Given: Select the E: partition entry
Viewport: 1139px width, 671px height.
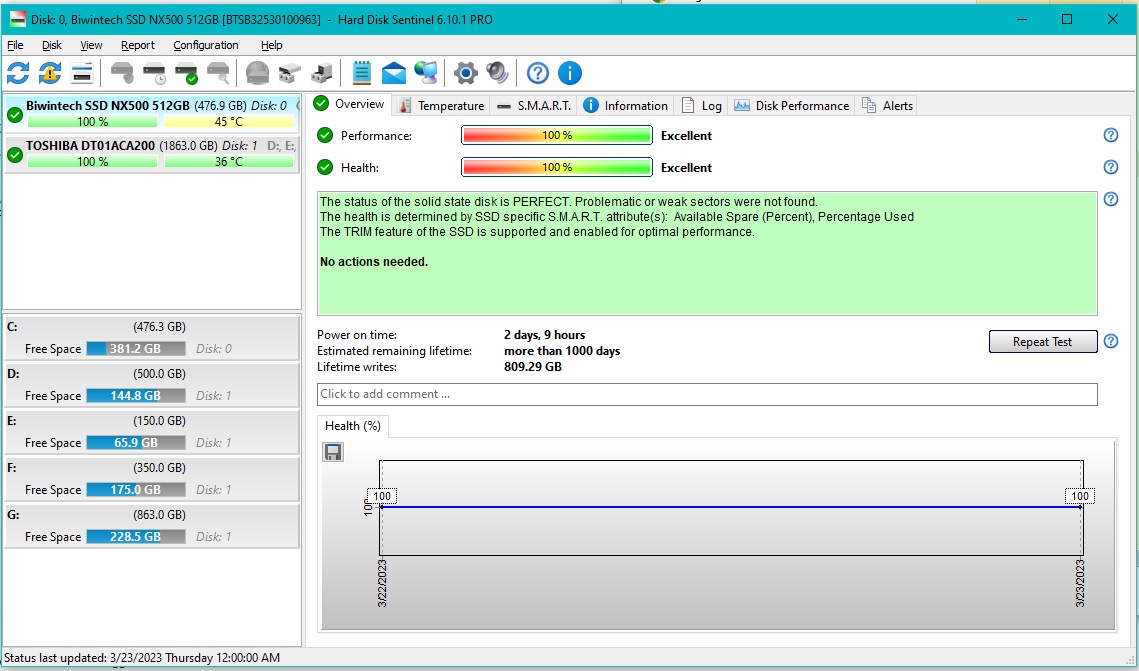Looking at the screenshot, I should [152, 432].
